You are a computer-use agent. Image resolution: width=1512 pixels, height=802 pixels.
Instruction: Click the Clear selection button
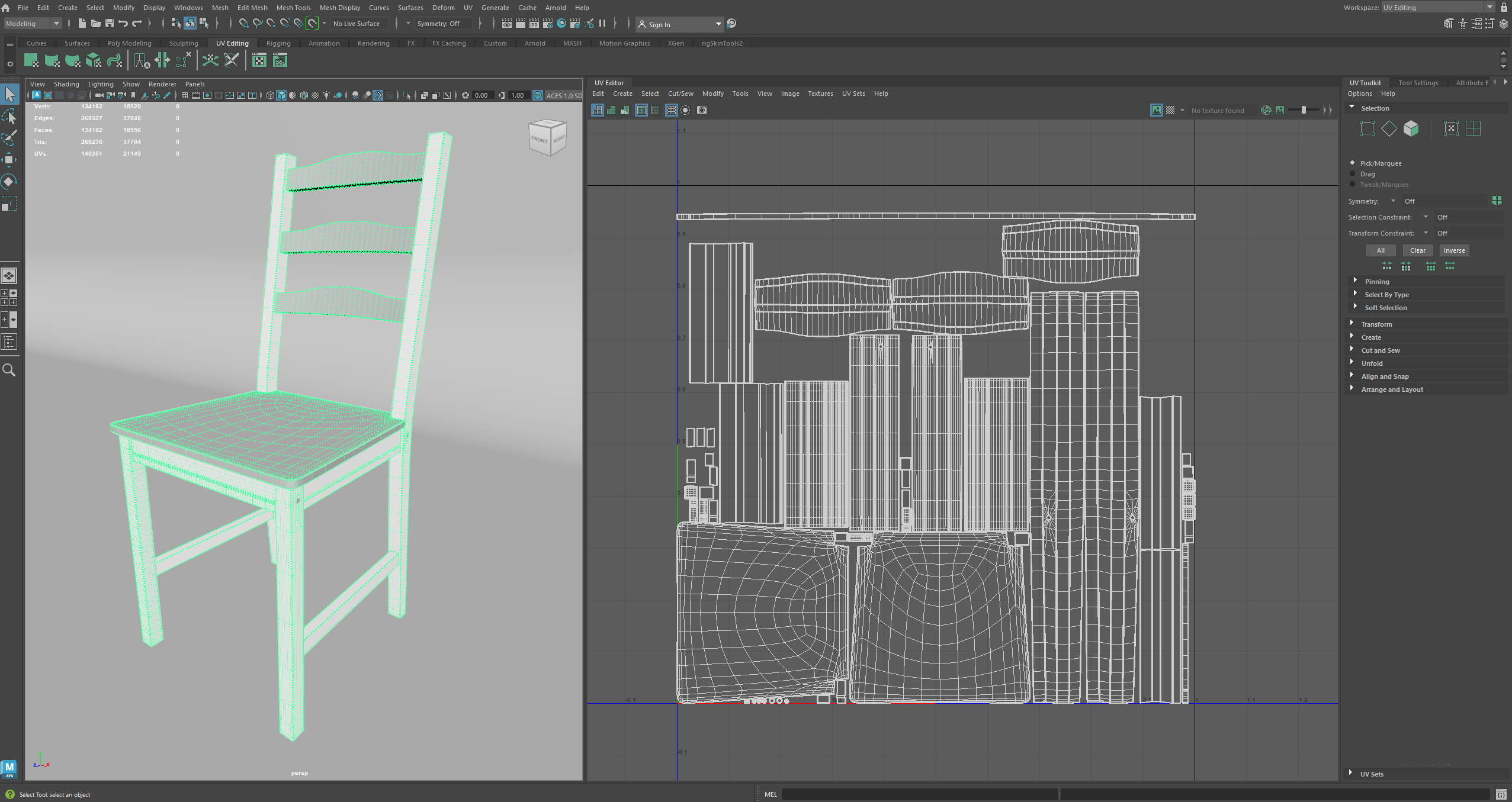click(1417, 250)
